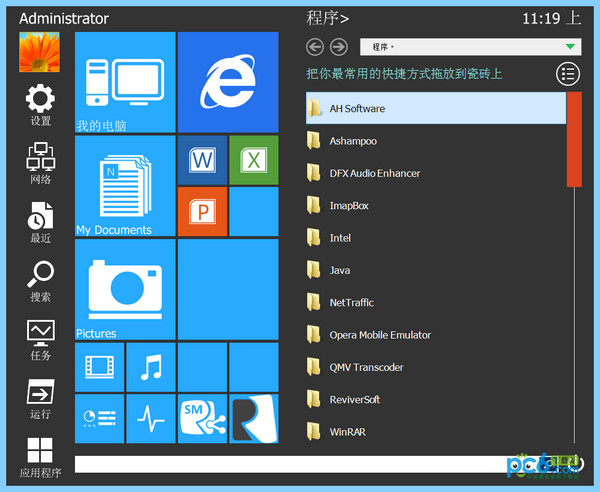
Task: Click the 程序> breadcrumb heading
Action: (x=328, y=18)
